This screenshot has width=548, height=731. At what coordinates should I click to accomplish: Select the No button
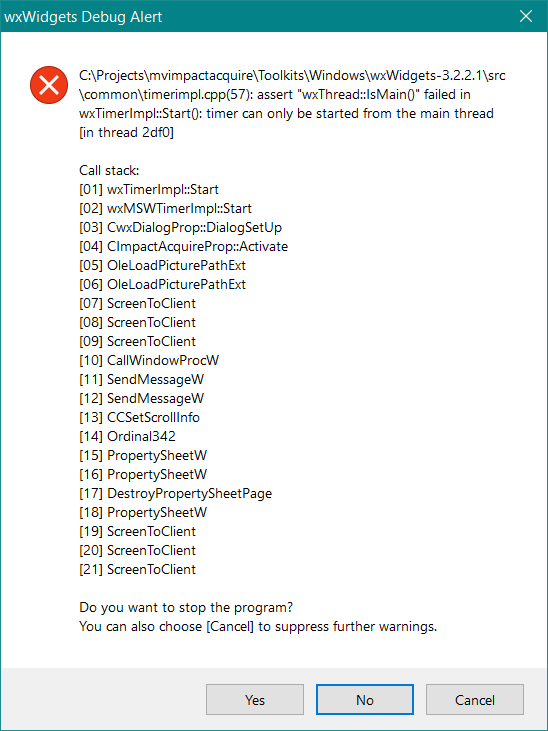coord(365,699)
